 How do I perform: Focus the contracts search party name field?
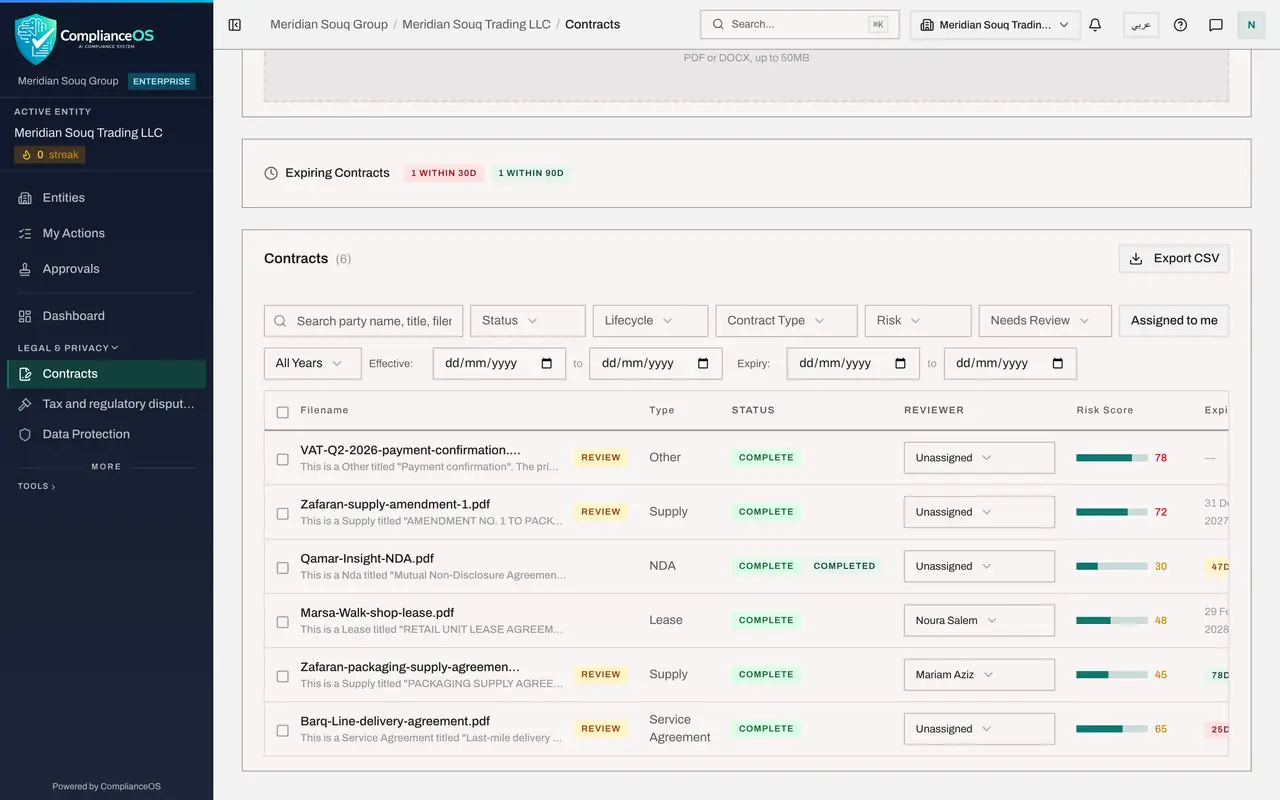[364, 321]
